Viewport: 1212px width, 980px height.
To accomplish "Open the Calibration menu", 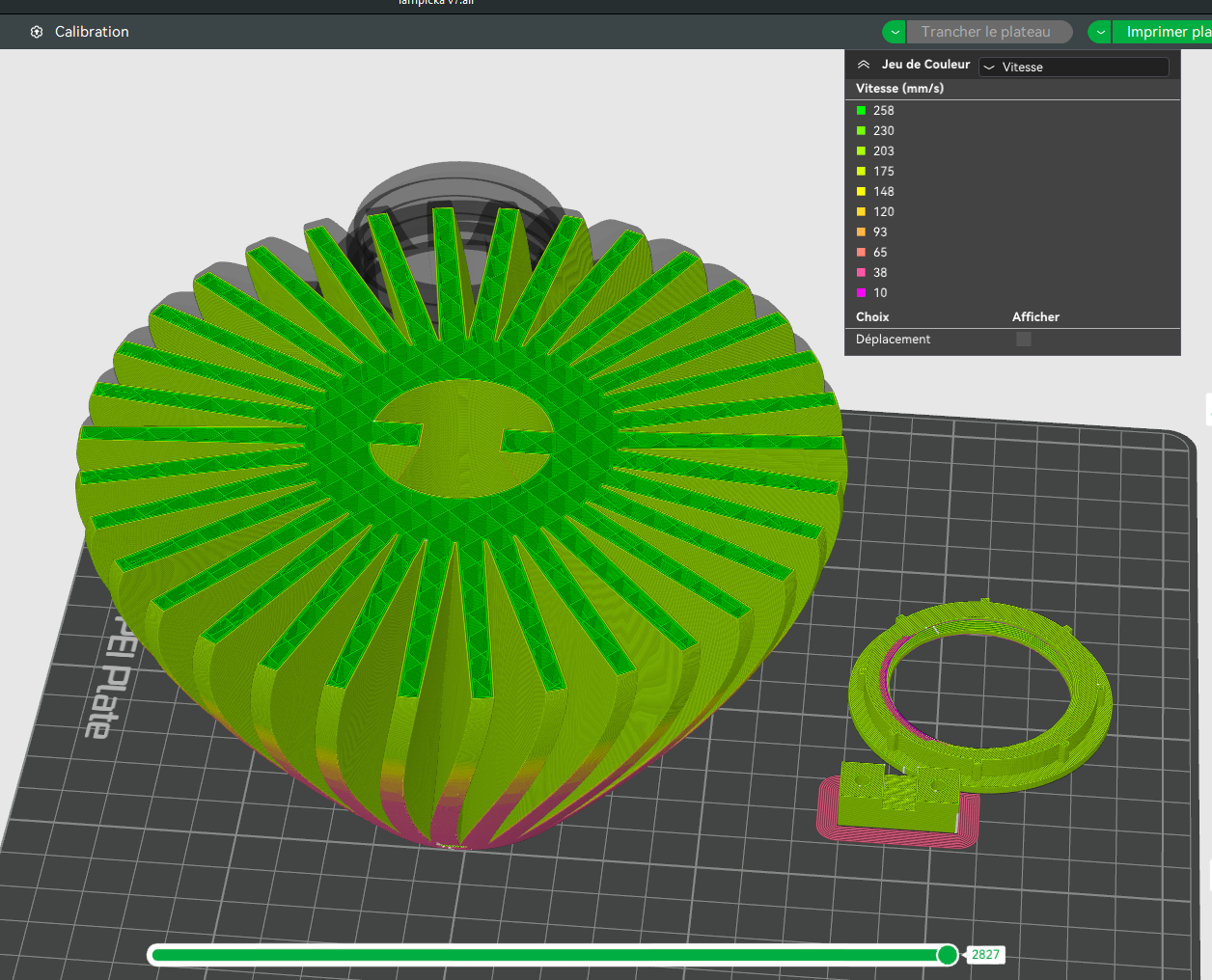I will [x=92, y=32].
